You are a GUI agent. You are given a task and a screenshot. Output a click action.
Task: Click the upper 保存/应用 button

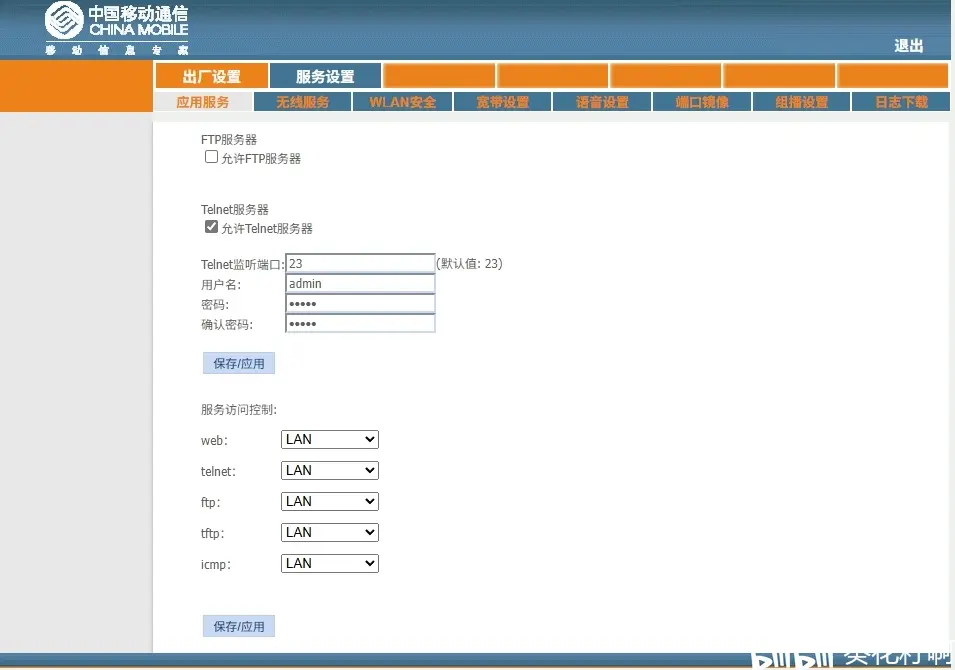click(x=238, y=363)
